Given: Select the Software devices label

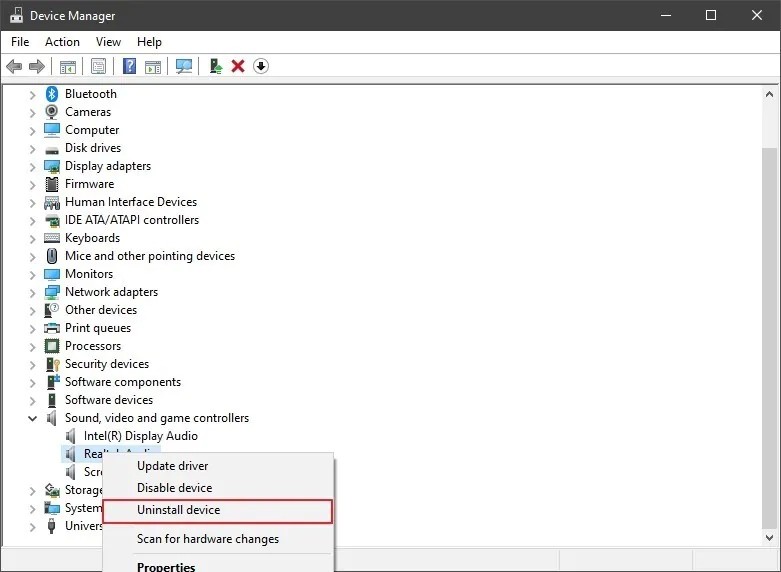Looking at the screenshot, I should [109, 400].
